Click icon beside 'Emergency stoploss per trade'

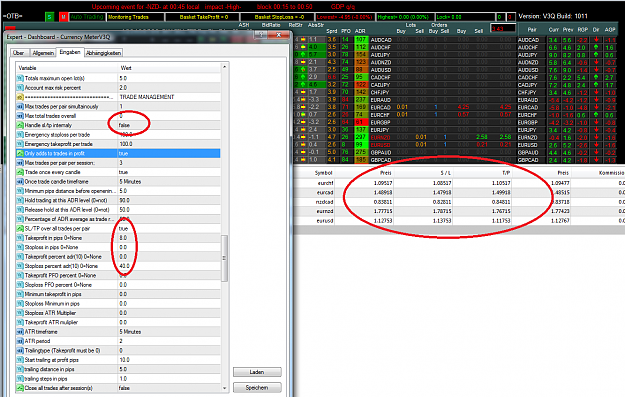tap(20, 135)
